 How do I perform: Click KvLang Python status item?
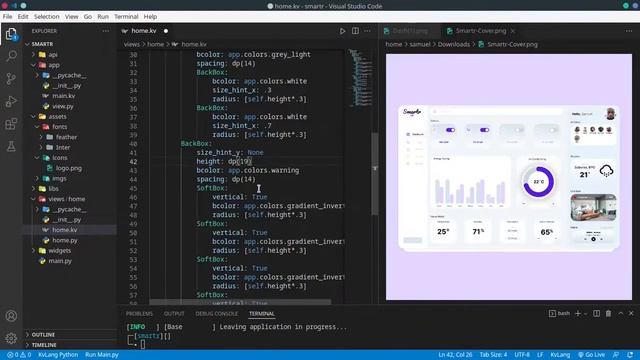58,355
